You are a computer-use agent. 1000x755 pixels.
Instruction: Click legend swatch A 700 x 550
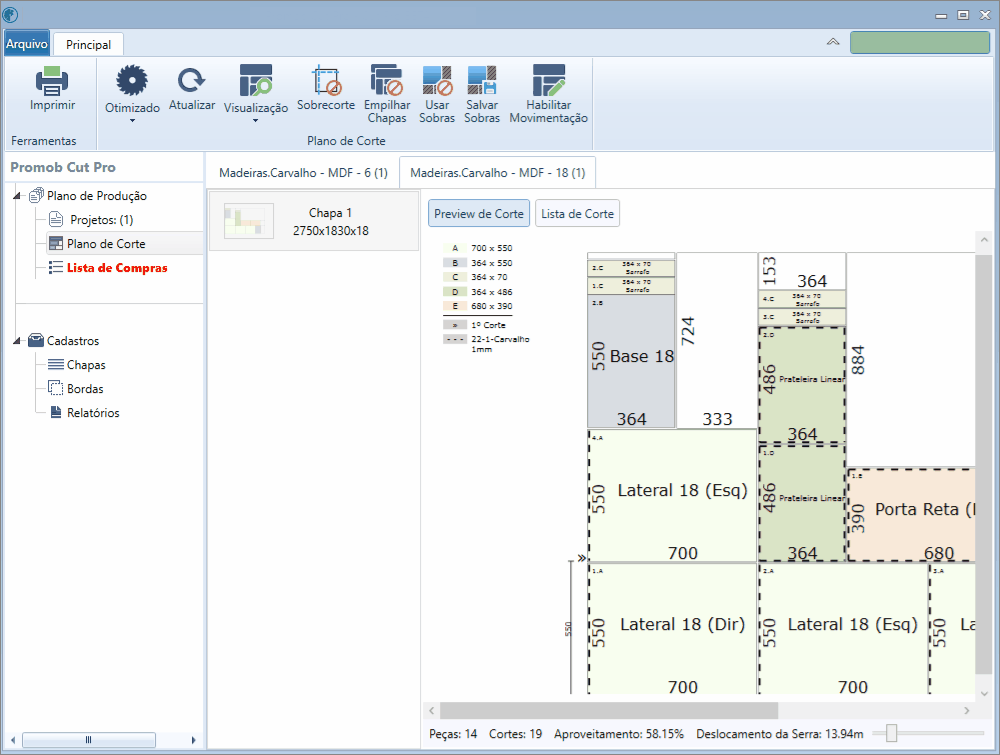click(455, 248)
